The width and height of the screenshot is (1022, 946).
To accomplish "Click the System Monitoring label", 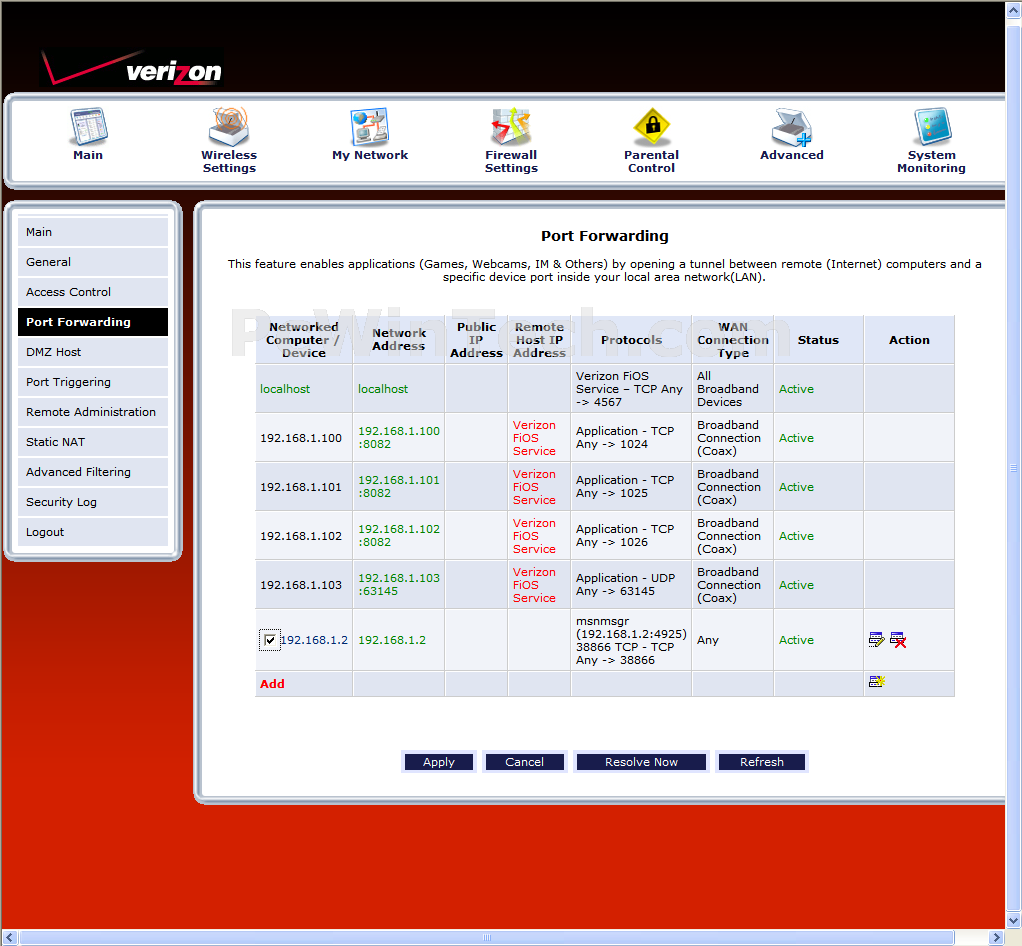I will click(932, 162).
